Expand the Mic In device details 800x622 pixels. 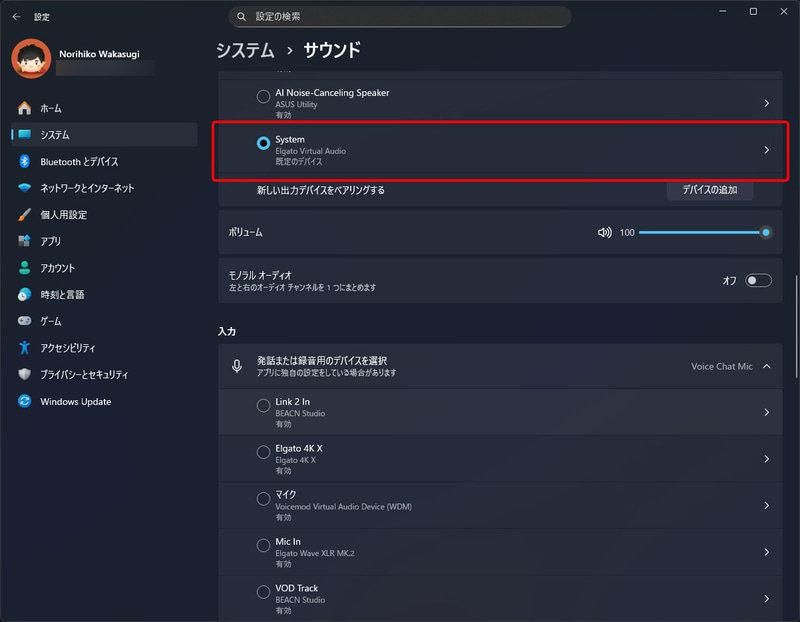coord(766,552)
